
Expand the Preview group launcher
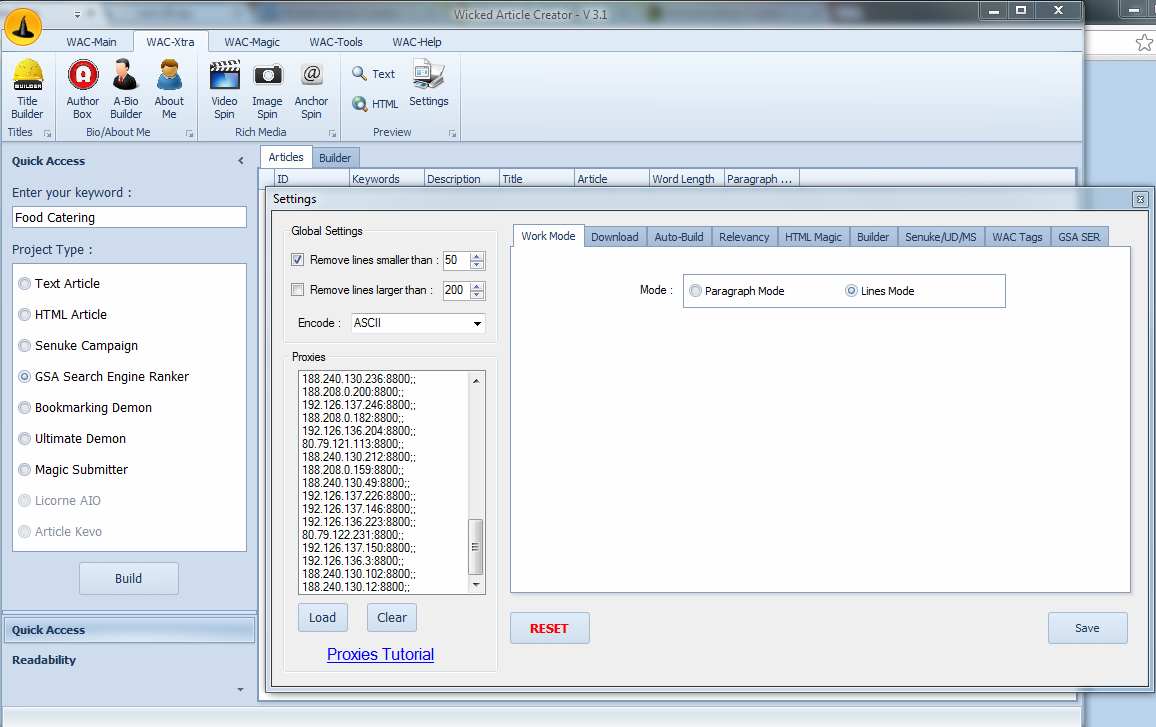(453, 133)
